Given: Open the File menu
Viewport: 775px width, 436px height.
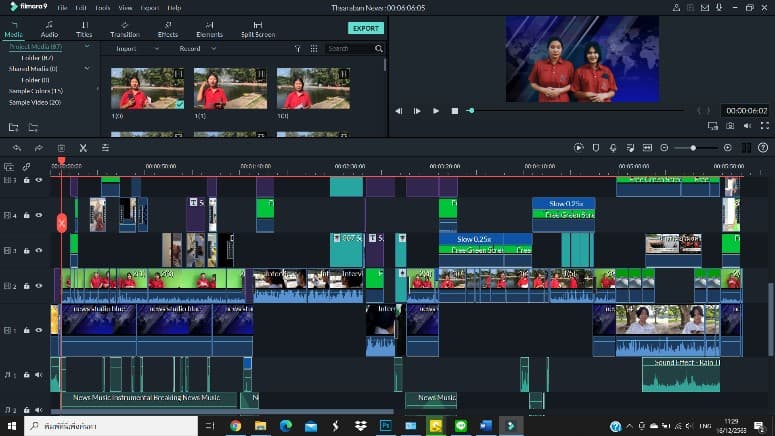Looking at the screenshot, I should [x=62, y=8].
